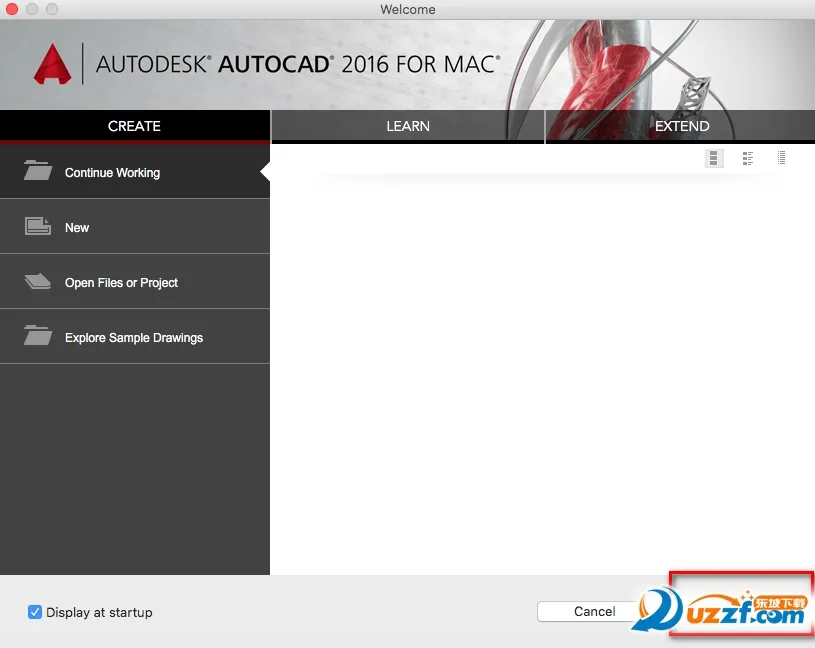Explore Sample Drawings from the sidebar

coord(134,337)
